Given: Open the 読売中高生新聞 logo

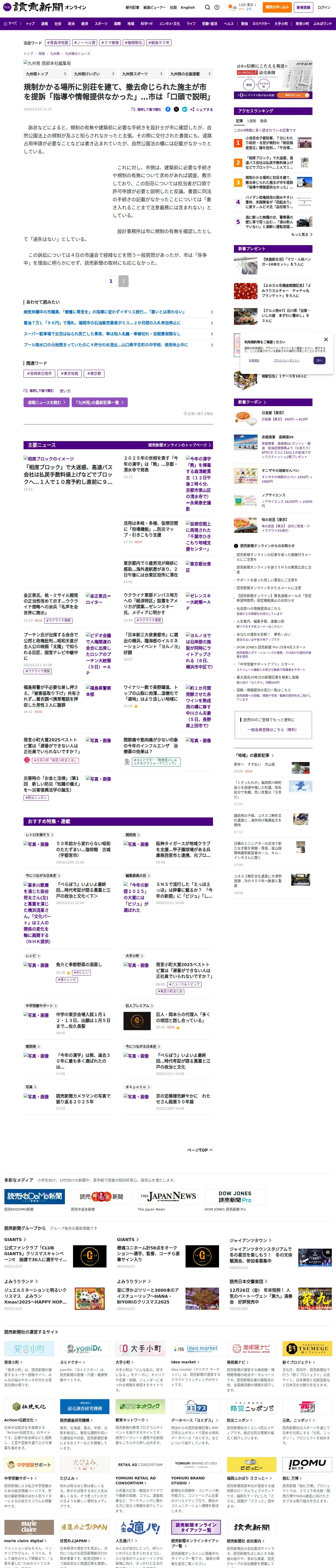Looking at the screenshot, I should tap(101, 1196).
